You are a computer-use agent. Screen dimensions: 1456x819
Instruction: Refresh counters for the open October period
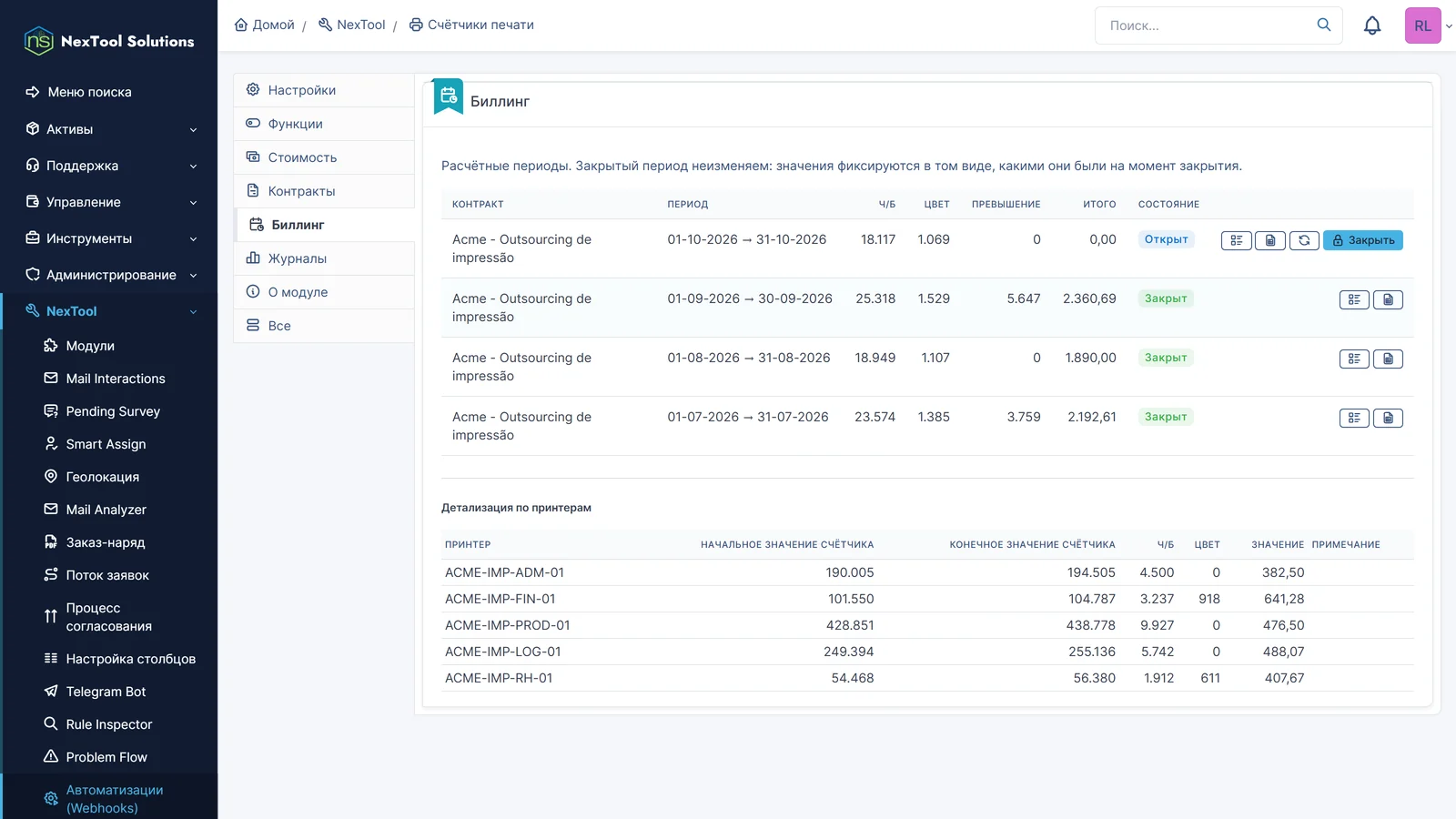1304,240
